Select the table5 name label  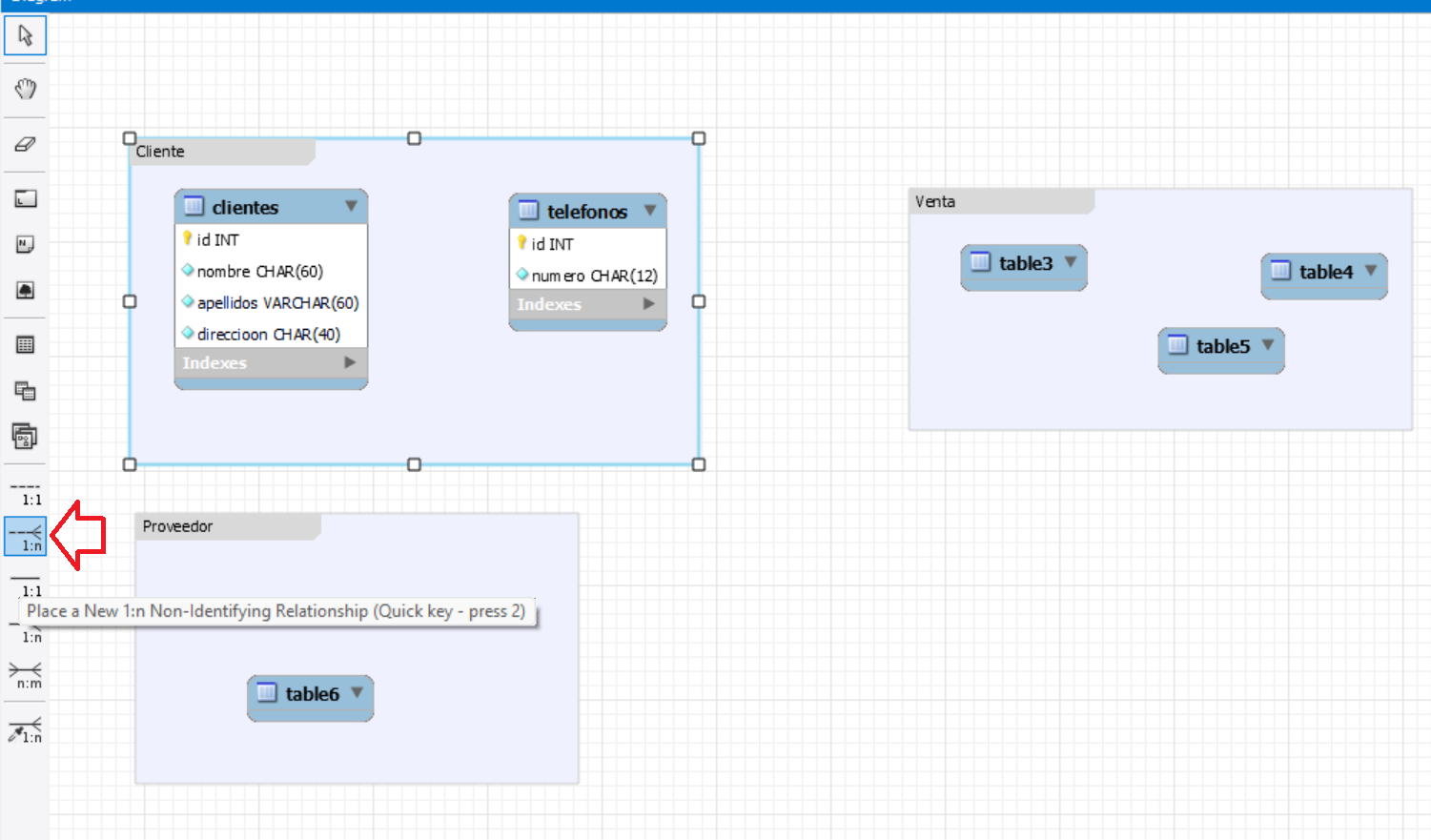(x=1223, y=346)
